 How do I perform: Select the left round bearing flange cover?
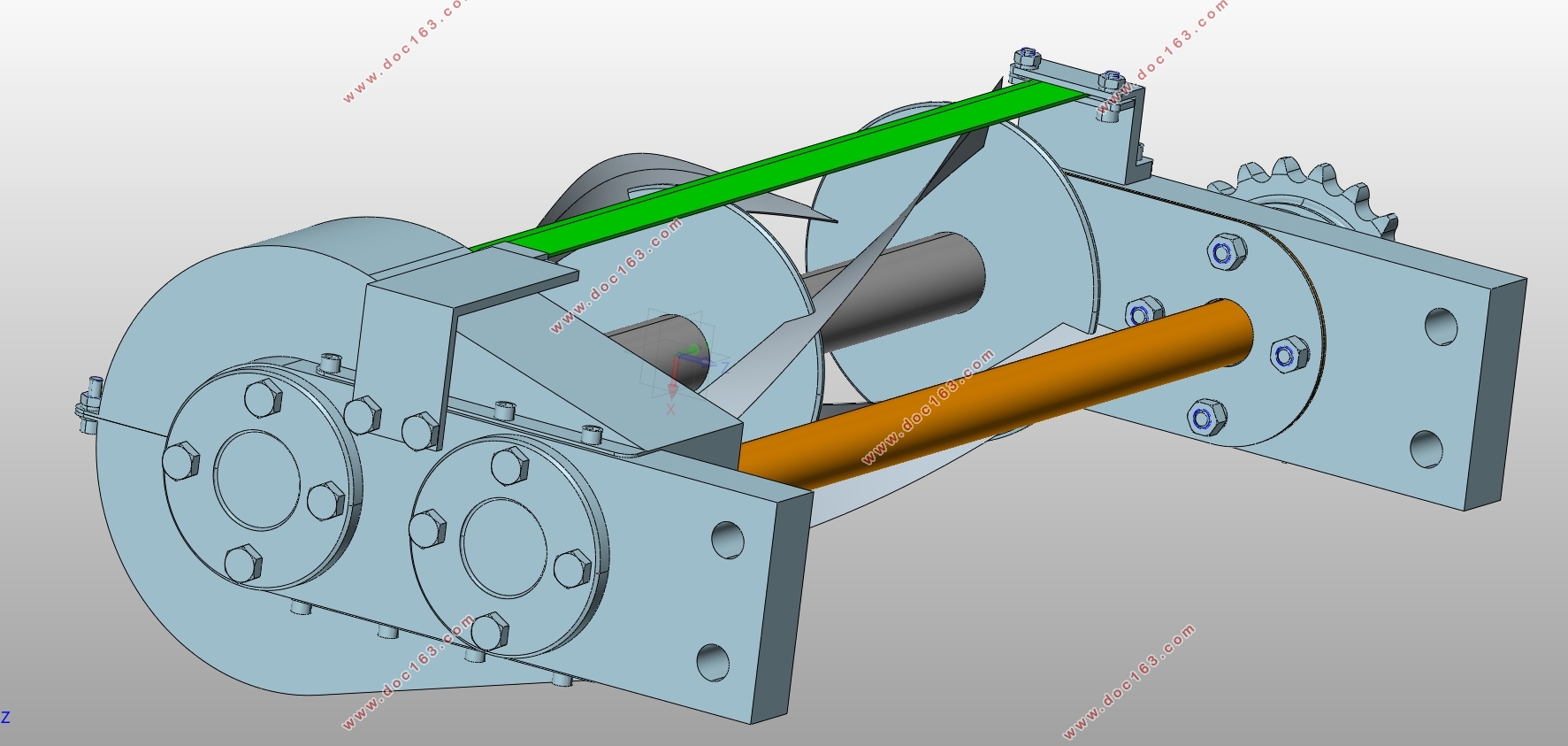click(263, 480)
